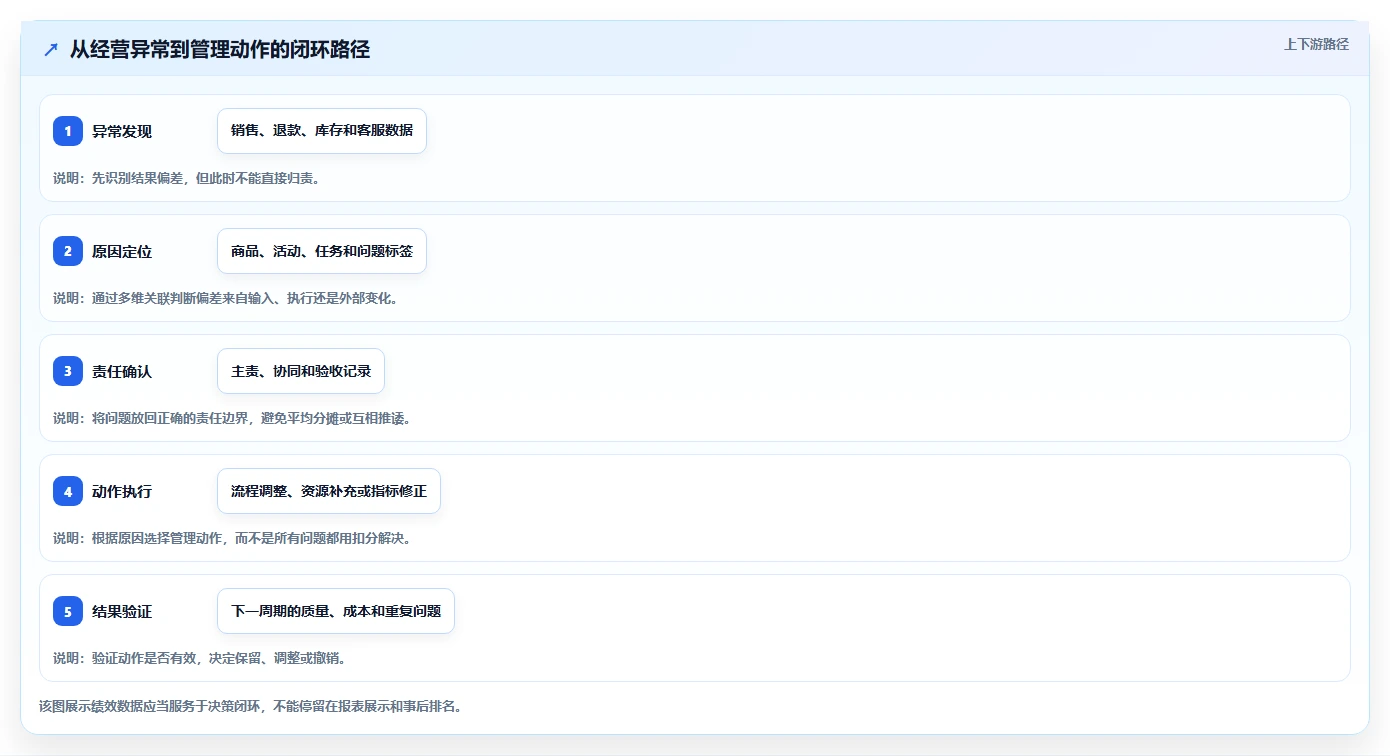
Task: Select step number 4 badge
Action: (68, 491)
